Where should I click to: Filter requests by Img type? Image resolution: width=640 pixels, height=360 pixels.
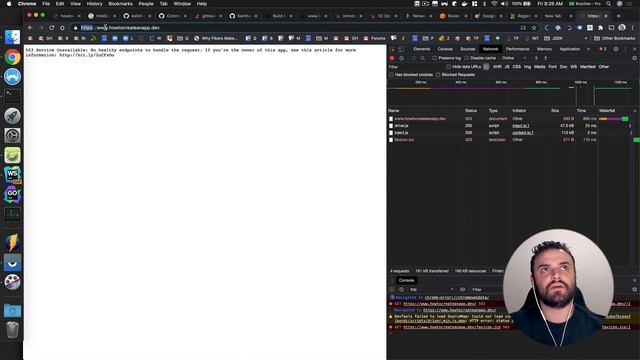click(x=527, y=67)
